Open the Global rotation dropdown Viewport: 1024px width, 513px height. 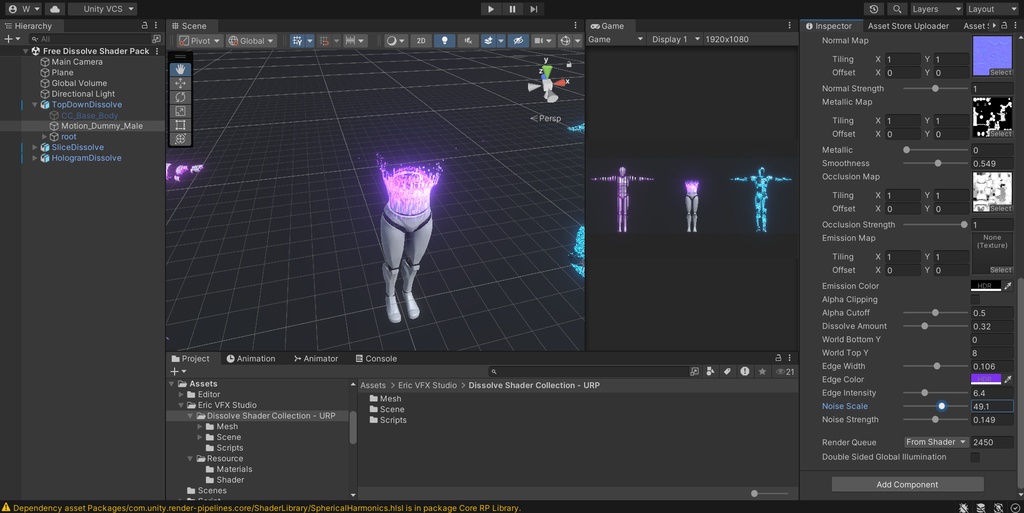tap(251, 40)
